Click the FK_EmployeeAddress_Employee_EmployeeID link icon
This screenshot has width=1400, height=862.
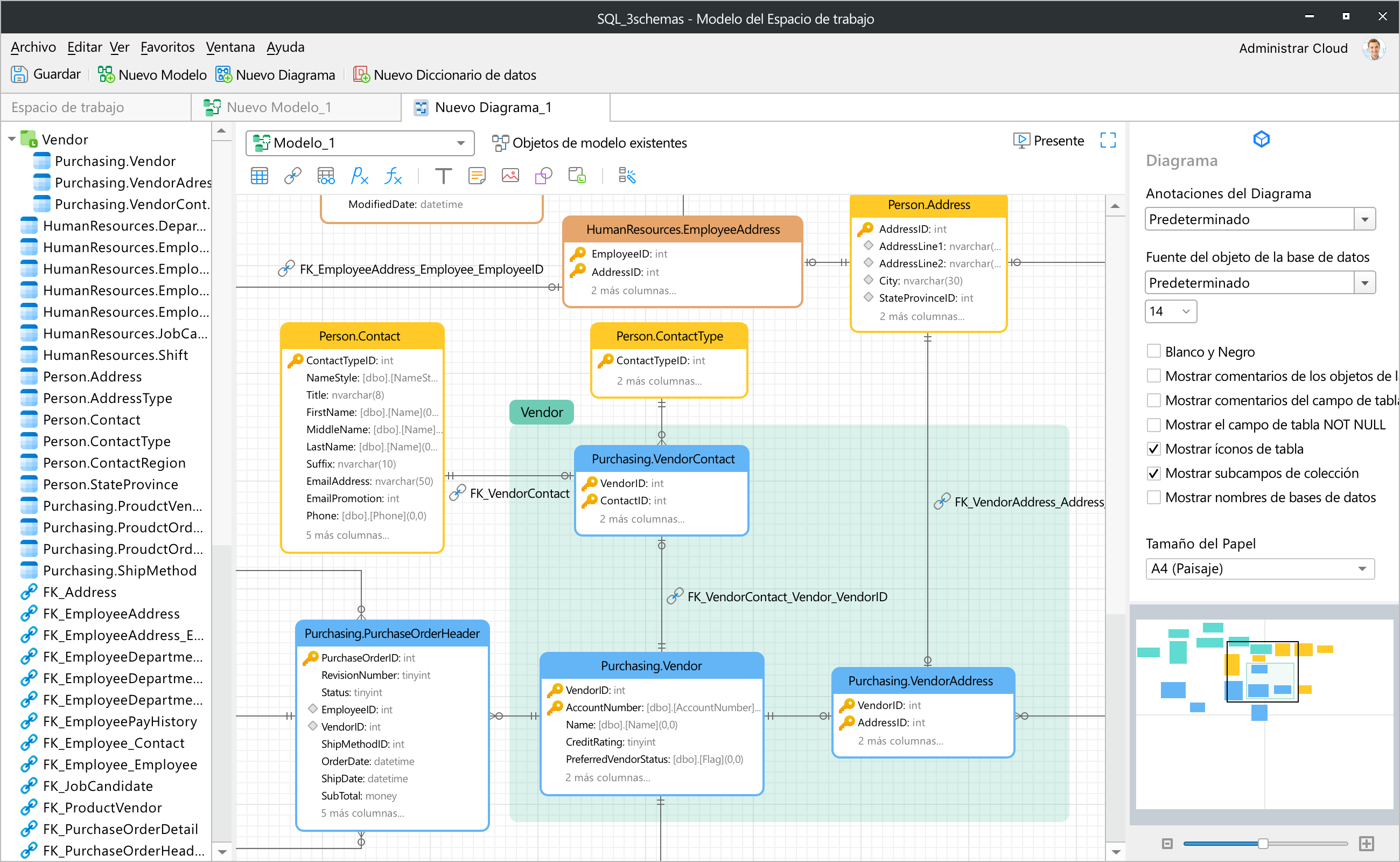click(286, 268)
